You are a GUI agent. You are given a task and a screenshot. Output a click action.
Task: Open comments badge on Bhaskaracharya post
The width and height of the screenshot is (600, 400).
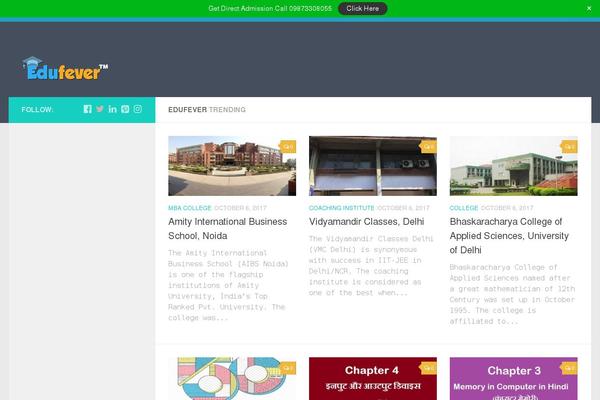[569, 147]
